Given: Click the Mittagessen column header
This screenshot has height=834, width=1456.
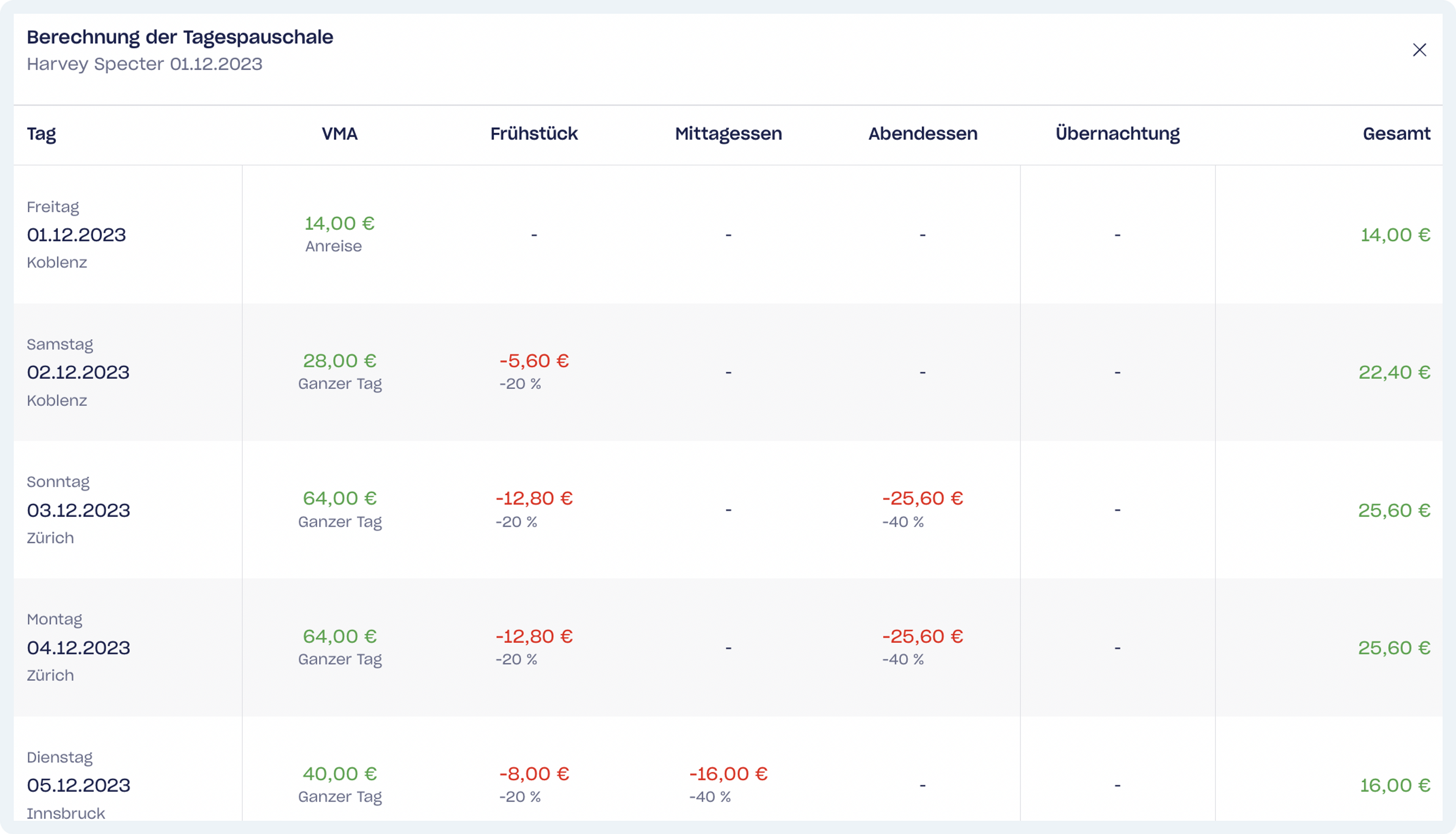Looking at the screenshot, I should click(x=728, y=134).
